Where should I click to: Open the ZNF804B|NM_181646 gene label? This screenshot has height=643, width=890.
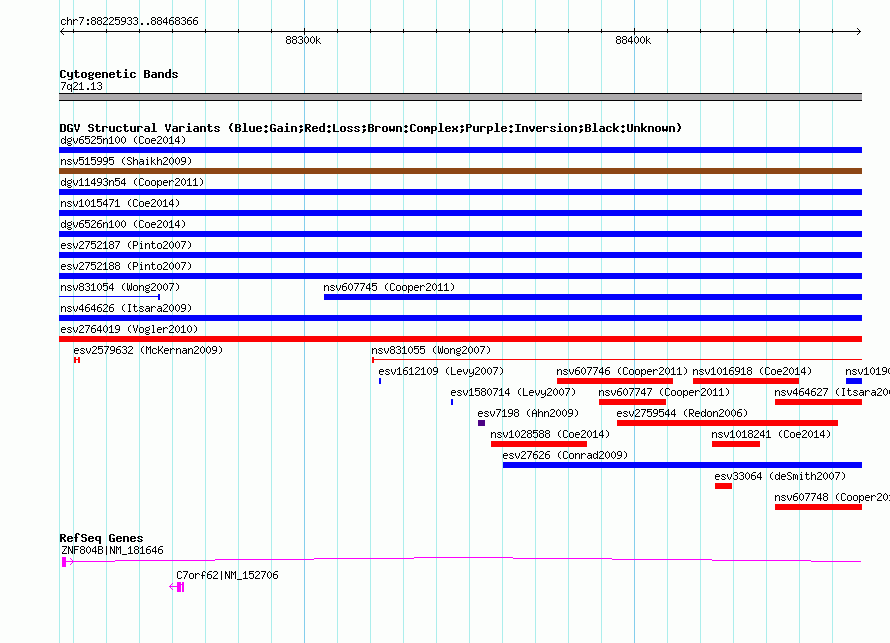pyautogui.click(x=112, y=550)
